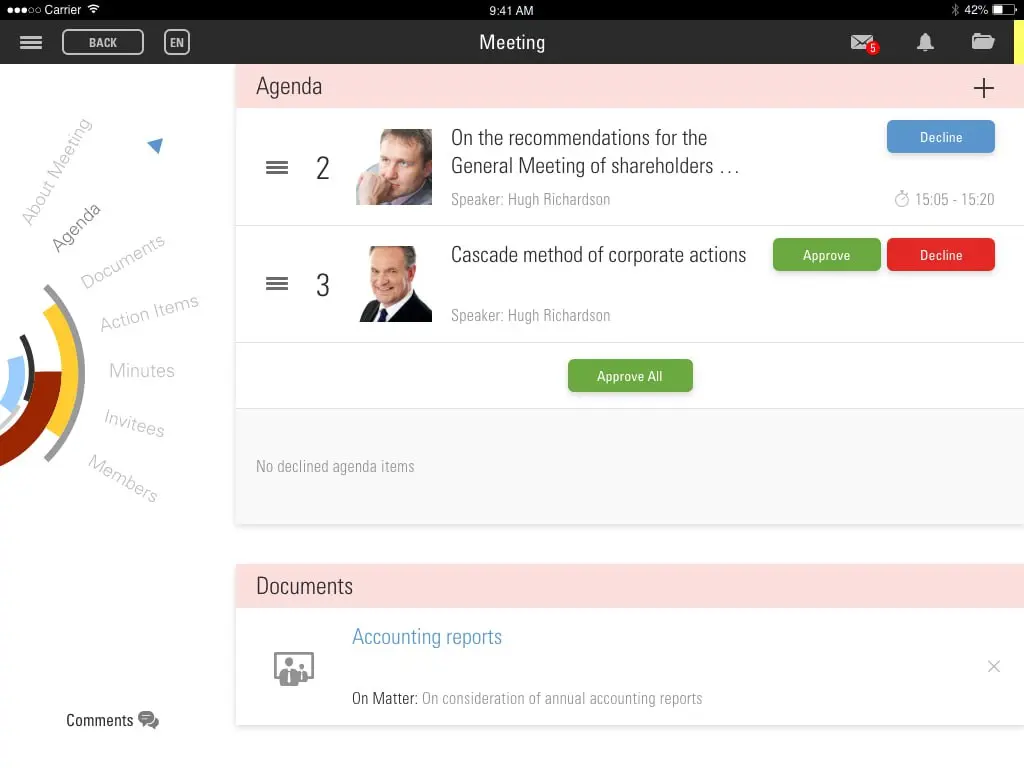The width and height of the screenshot is (1024, 768).
Task: Open the notifications bell
Action: [925, 42]
